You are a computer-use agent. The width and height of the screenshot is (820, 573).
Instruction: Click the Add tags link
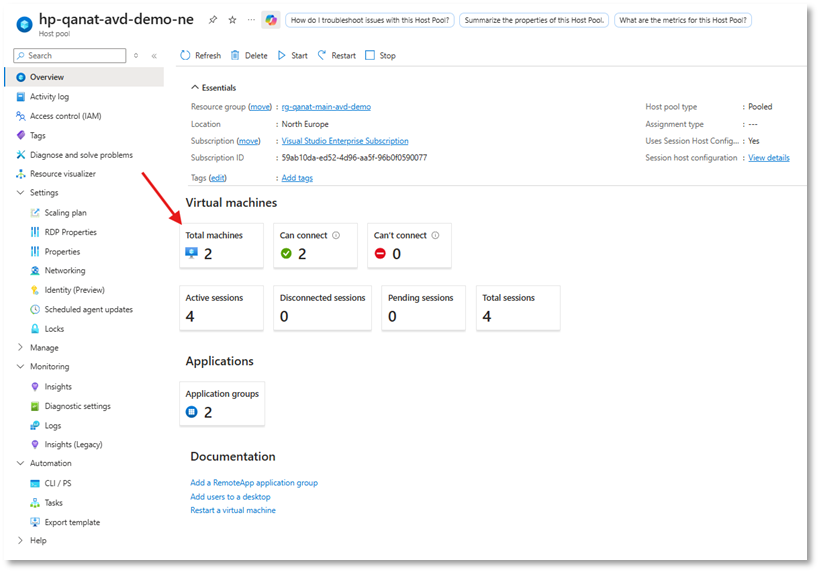coord(297,178)
